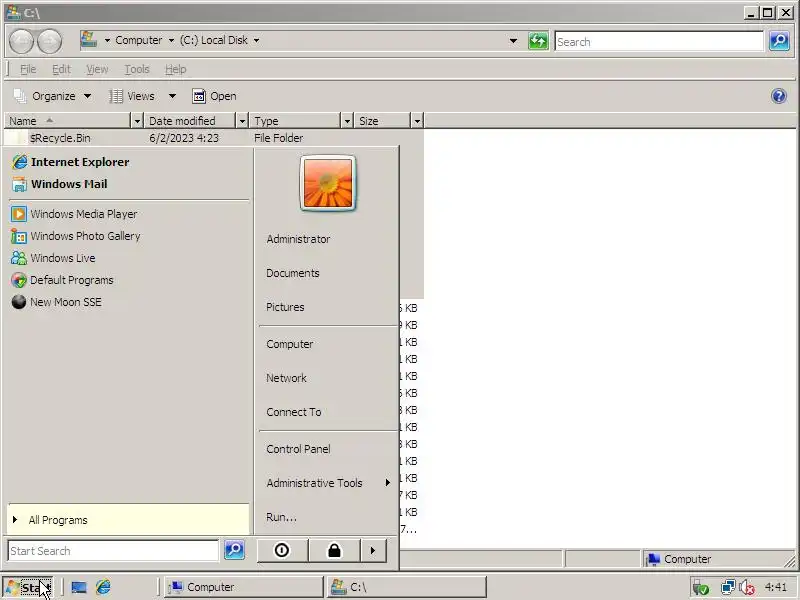Open Default Programs entry
This screenshot has width=800, height=600.
[62, 280]
